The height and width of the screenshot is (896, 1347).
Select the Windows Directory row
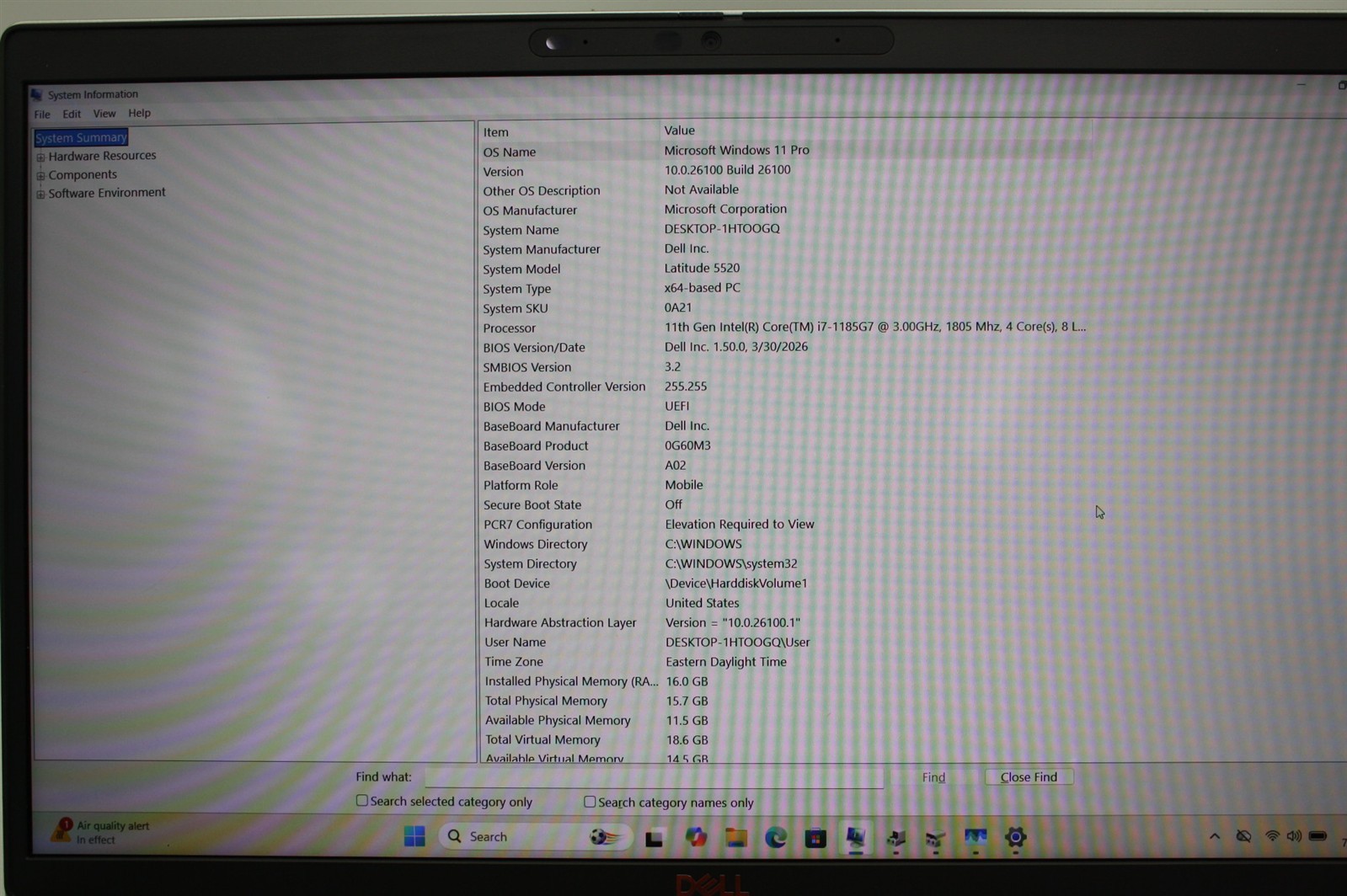click(x=785, y=544)
